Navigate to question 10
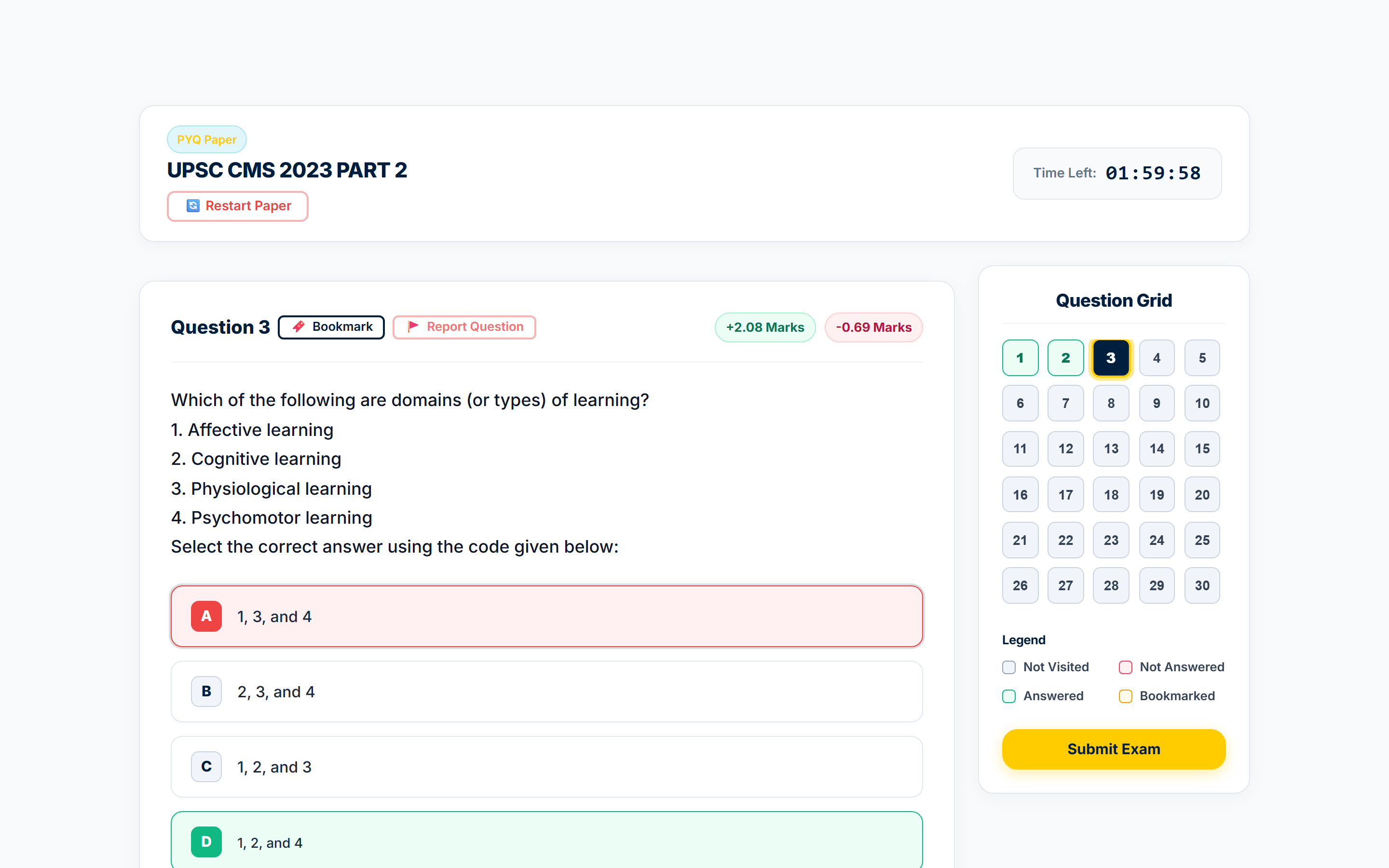Viewport: 1389px width, 868px height. (x=1202, y=403)
